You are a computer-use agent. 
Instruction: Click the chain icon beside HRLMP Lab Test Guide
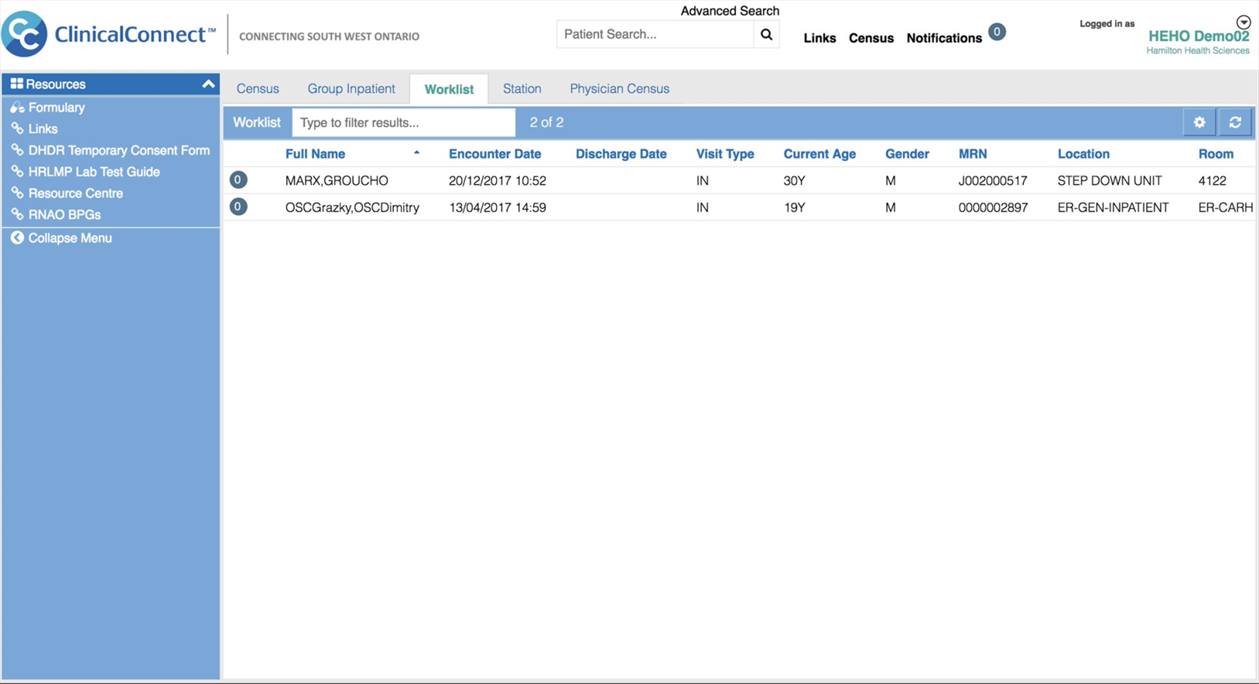click(17, 171)
